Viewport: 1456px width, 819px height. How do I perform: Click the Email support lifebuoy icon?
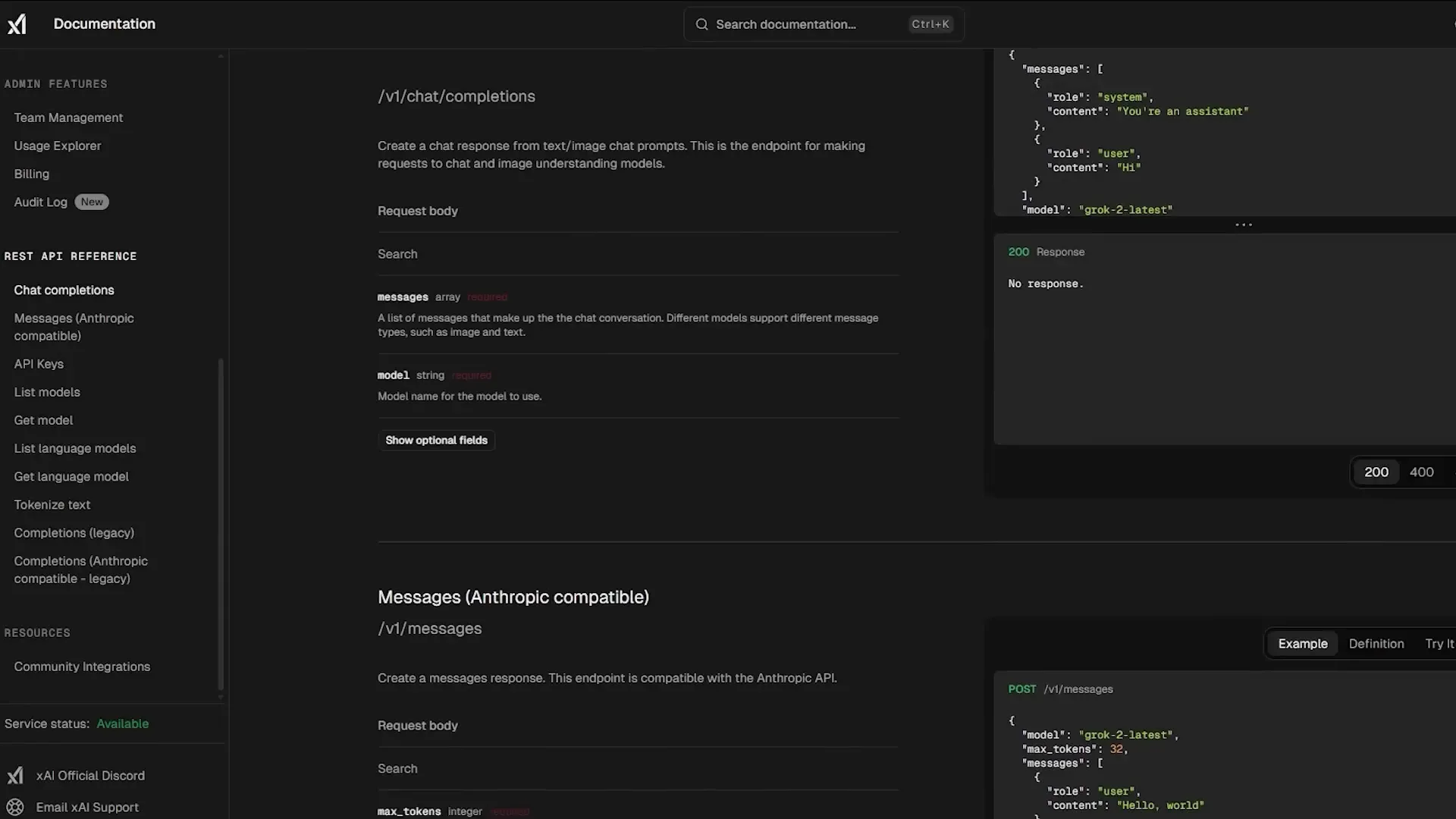coord(15,808)
